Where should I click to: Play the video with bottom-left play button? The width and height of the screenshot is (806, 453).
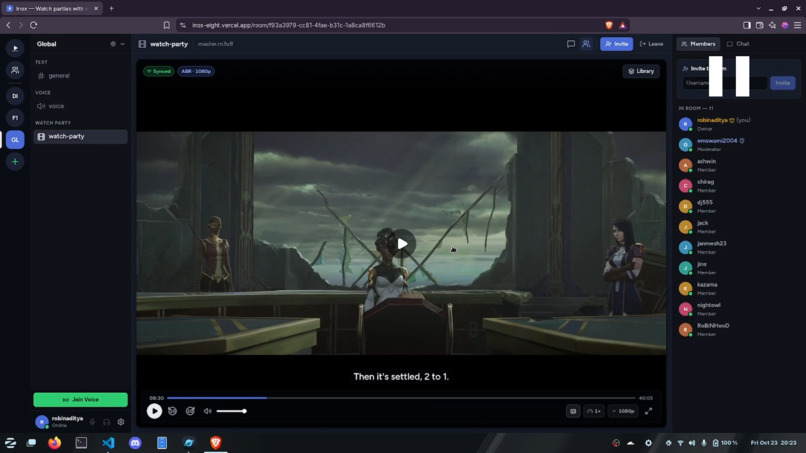pos(154,411)
